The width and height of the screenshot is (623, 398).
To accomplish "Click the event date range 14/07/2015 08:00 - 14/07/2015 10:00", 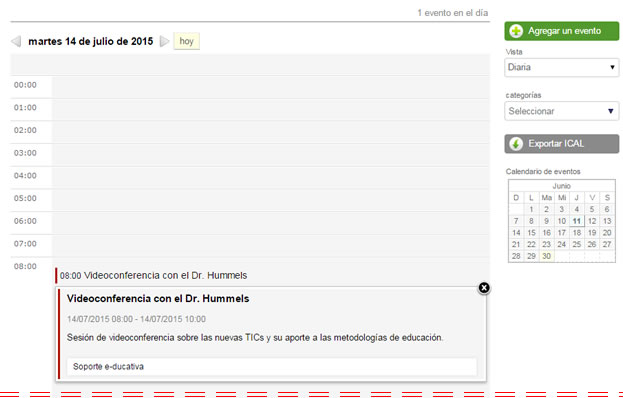I will pyautogui.click(x=136, y=319).
